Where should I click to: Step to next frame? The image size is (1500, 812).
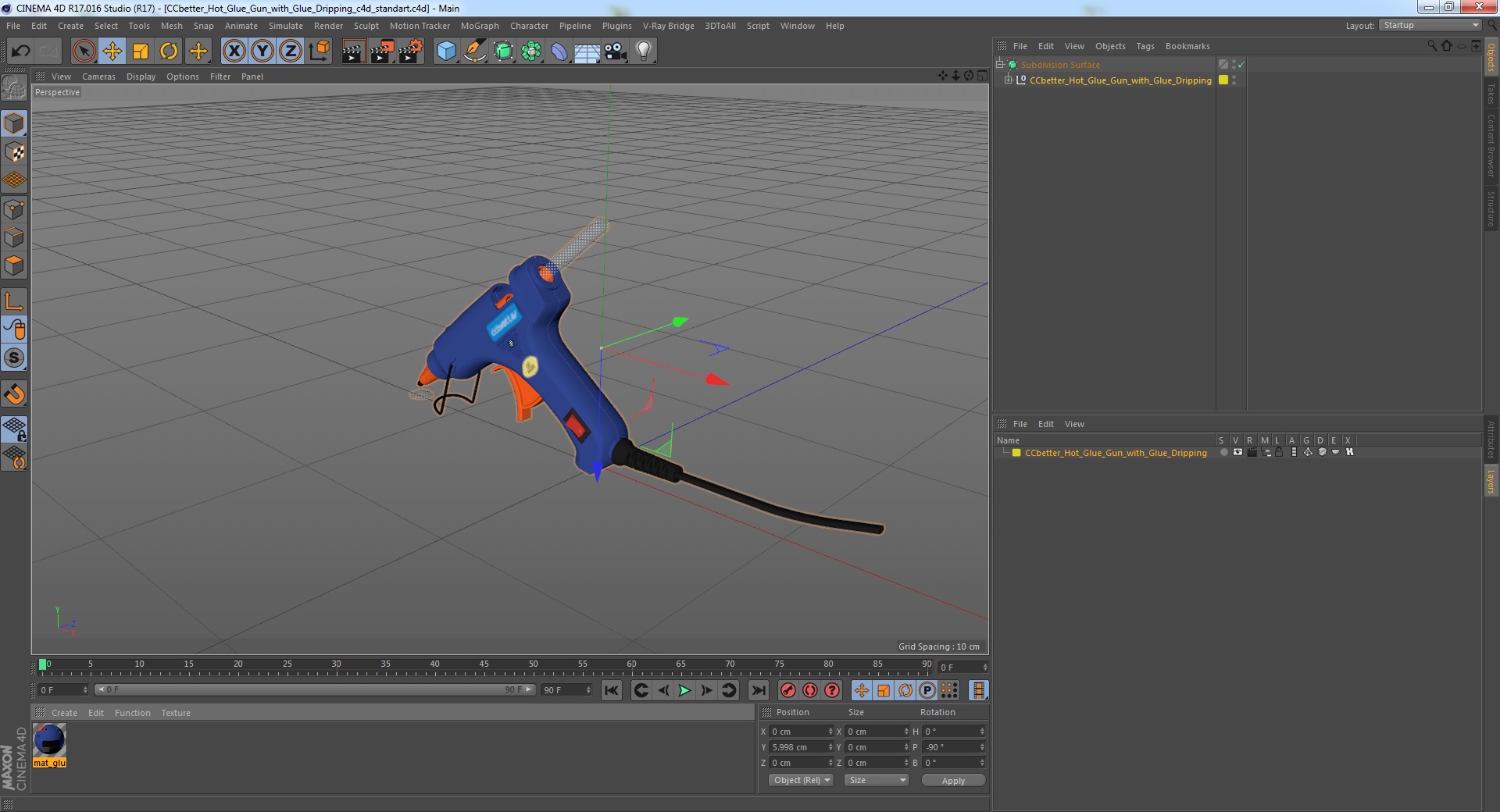(x=706, y=690)
